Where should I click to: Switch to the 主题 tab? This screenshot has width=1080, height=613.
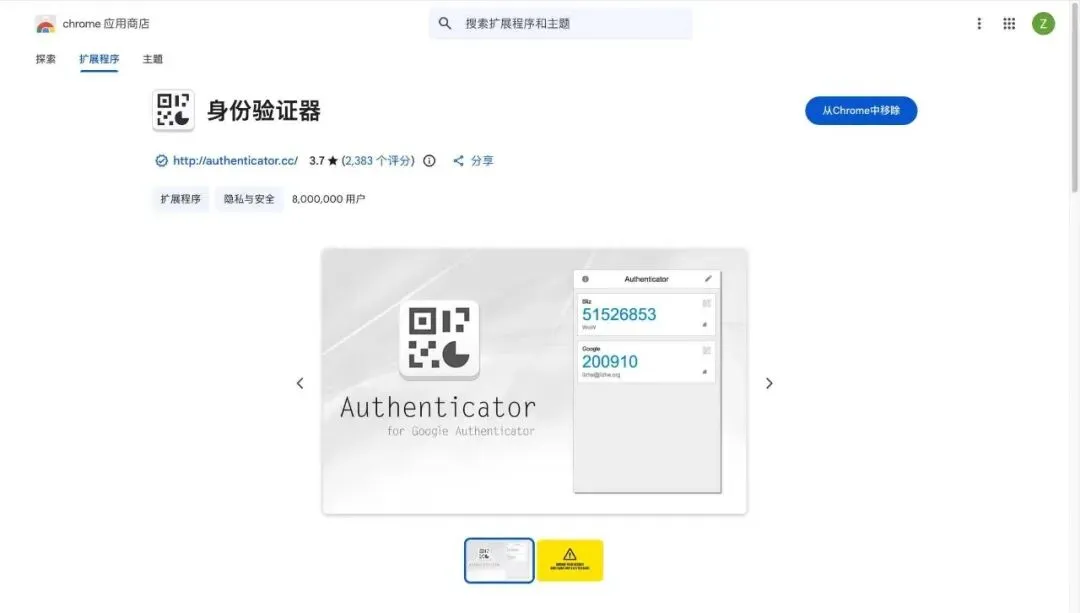[x=153, y=59]
